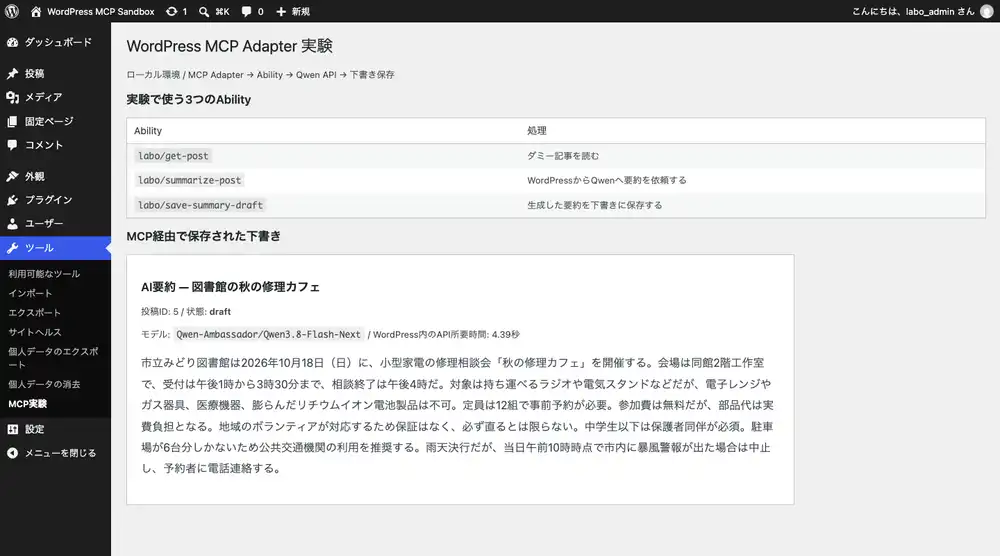Screen dimensions: 1000x556
Task: Click the ダミー記事を読む cell
Action: [x=562, y=156]
